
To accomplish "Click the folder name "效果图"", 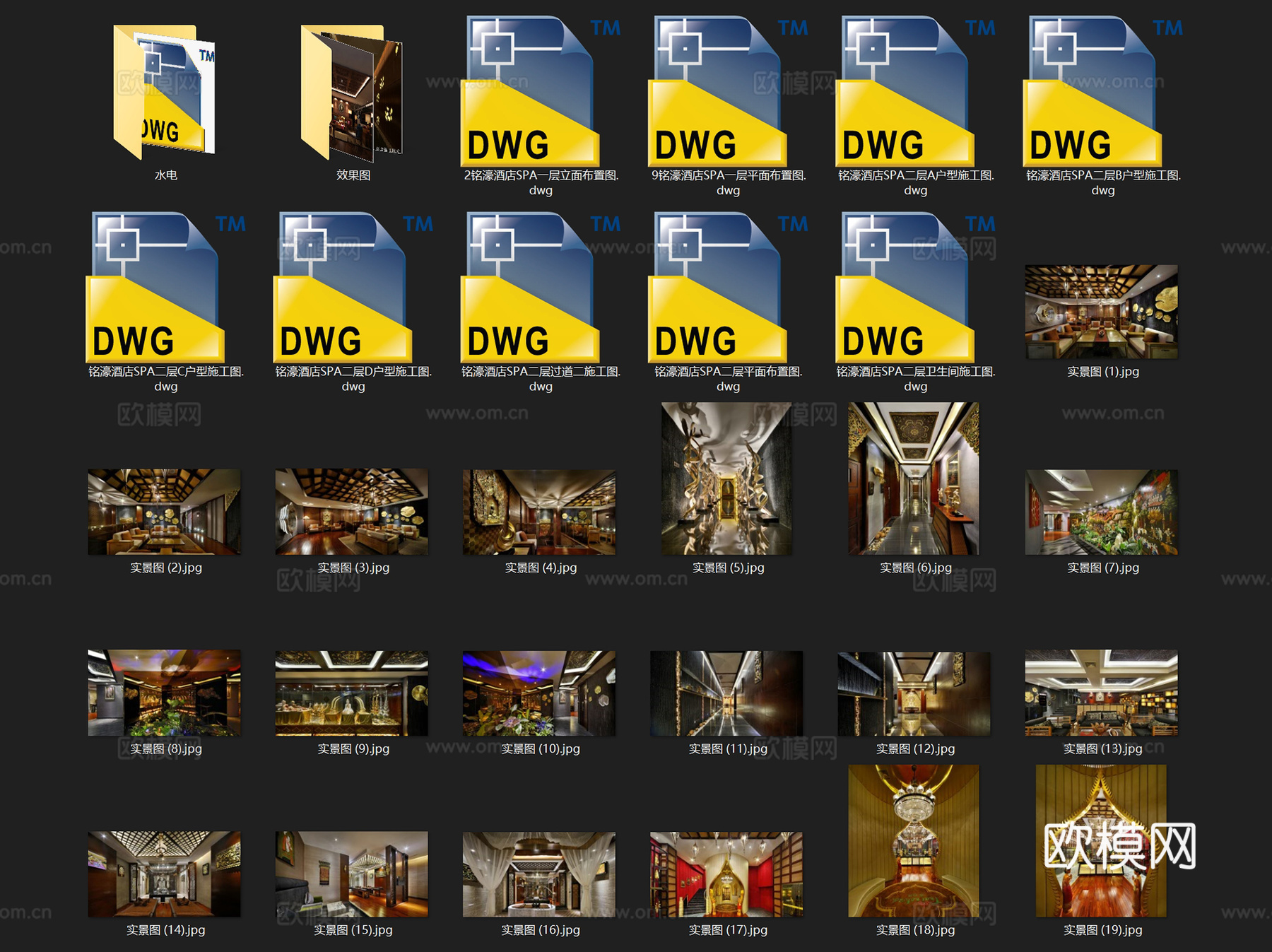I will click(x=353, y=175).
